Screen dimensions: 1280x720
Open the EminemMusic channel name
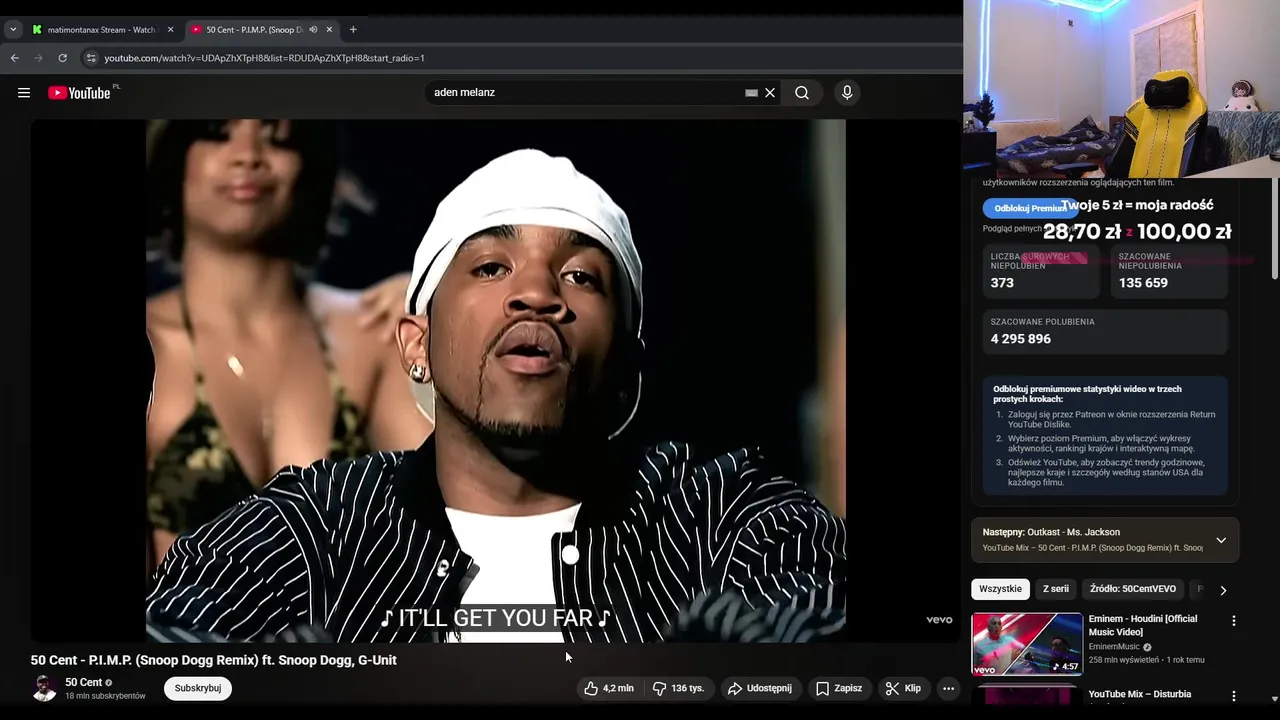pyautogui.click(x=1115, y=647)
